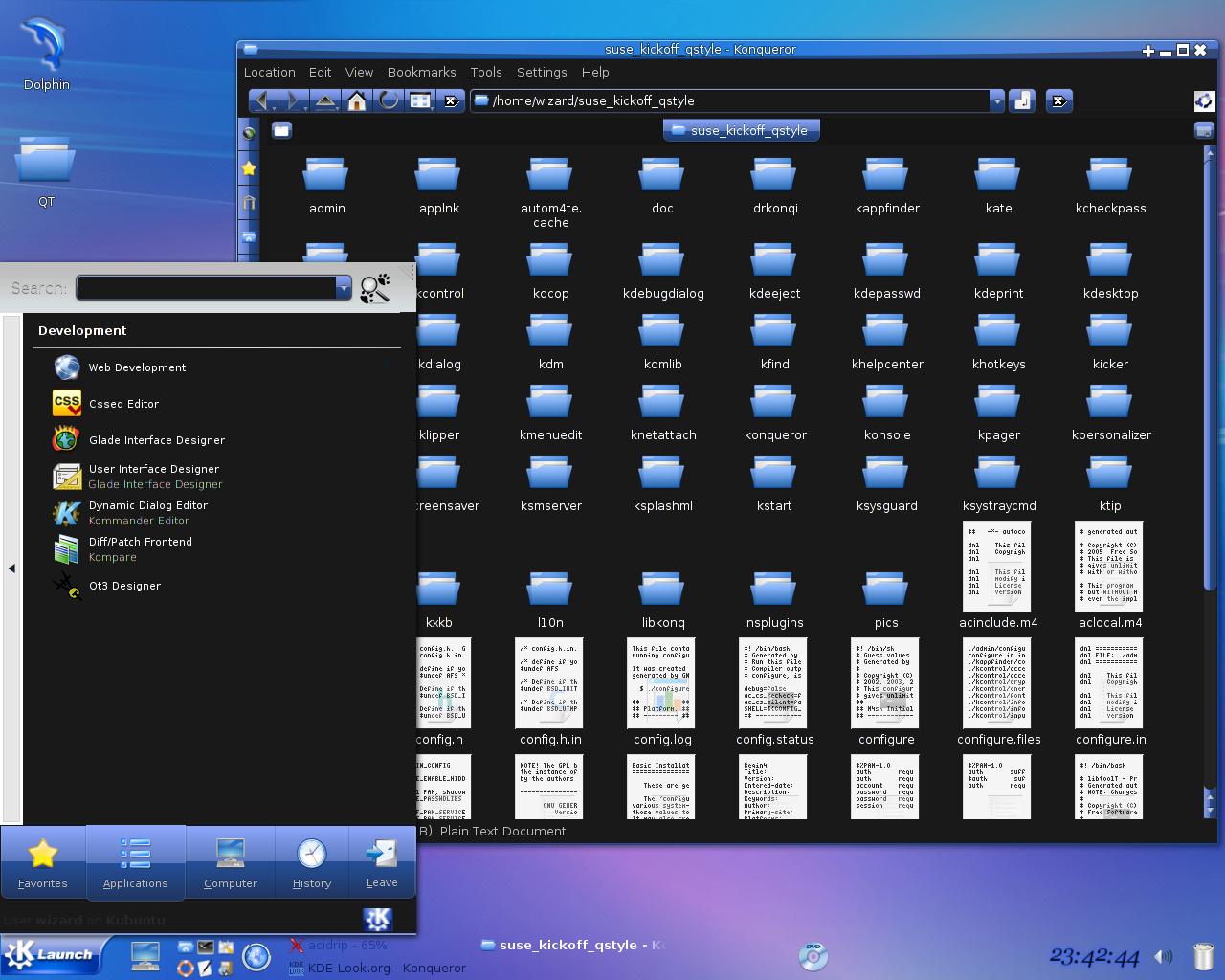Switch to the Applications tab
The width and height of the screenshot is (1225, 980).
[135, 863]
